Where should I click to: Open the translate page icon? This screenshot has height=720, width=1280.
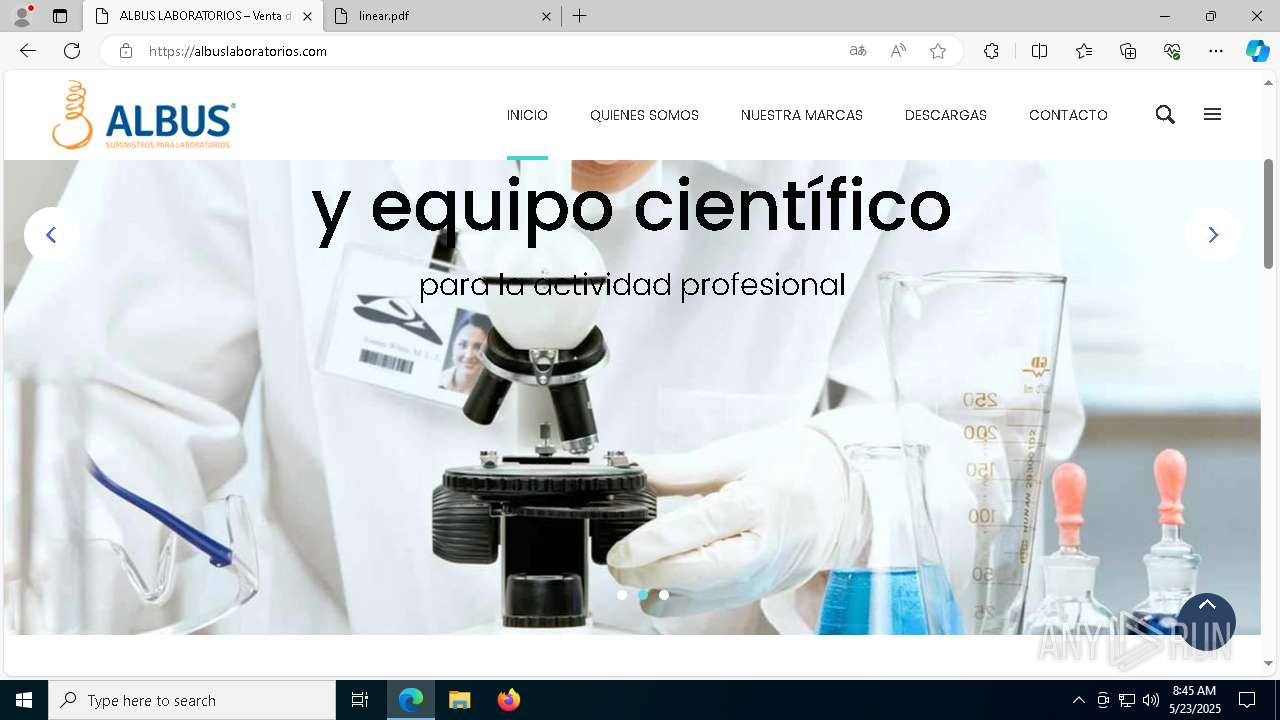[858, 51]
